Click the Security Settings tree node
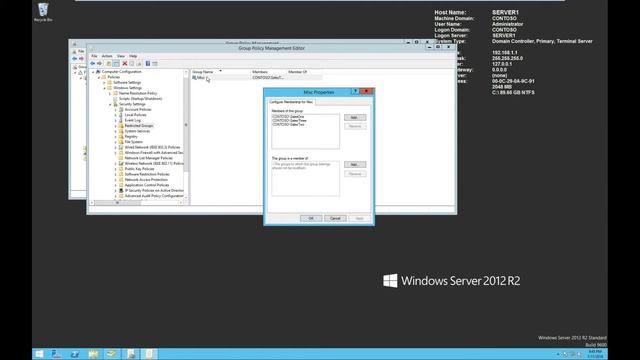Image resolution: width=640 pixels, height=360 pixels. [x=132, y=104]
